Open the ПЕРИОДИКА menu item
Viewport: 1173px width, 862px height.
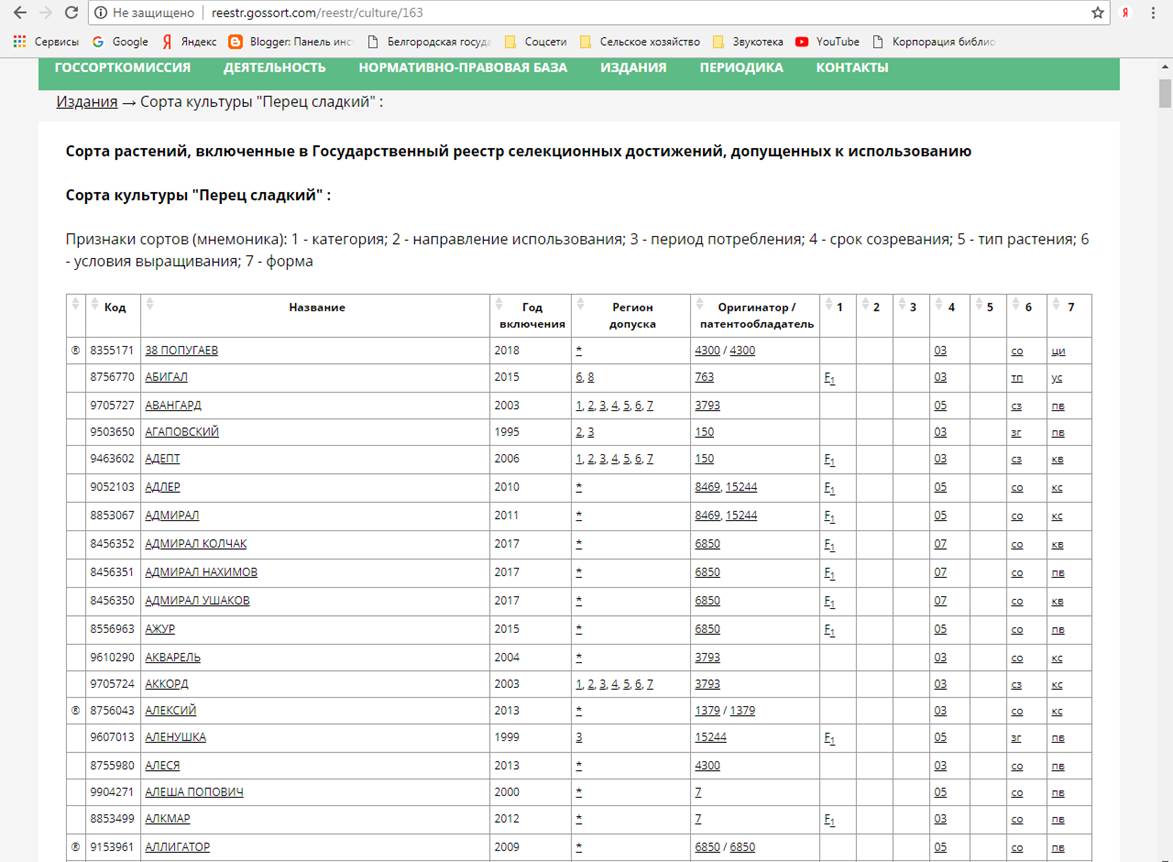tap(741, 67)
